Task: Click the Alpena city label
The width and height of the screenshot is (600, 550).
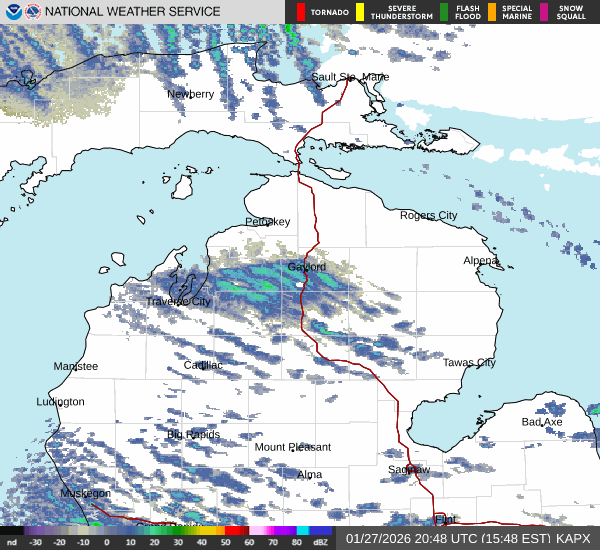Action: (480, 261)
